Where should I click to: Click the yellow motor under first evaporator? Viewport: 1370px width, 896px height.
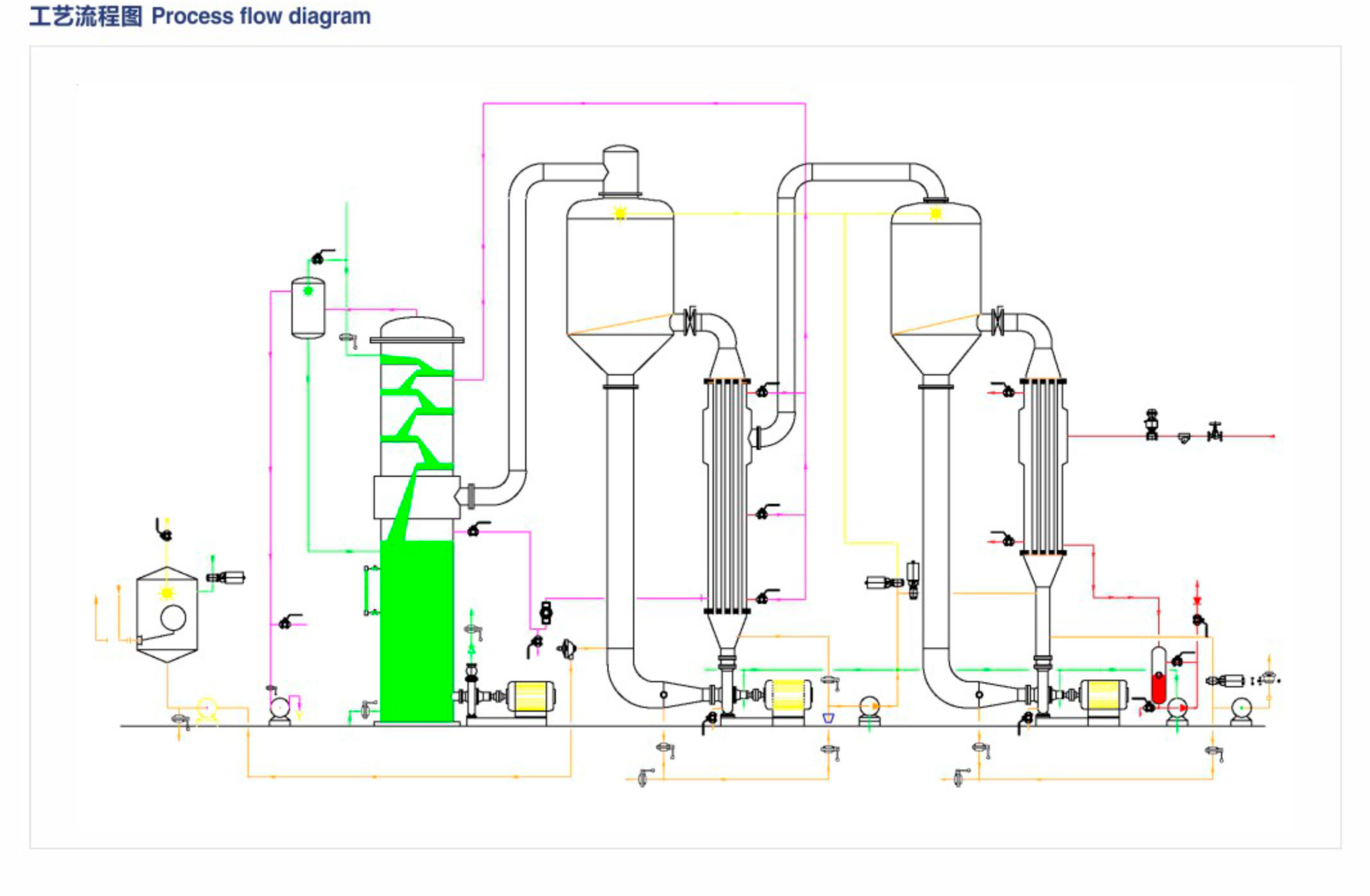point(788,696)
